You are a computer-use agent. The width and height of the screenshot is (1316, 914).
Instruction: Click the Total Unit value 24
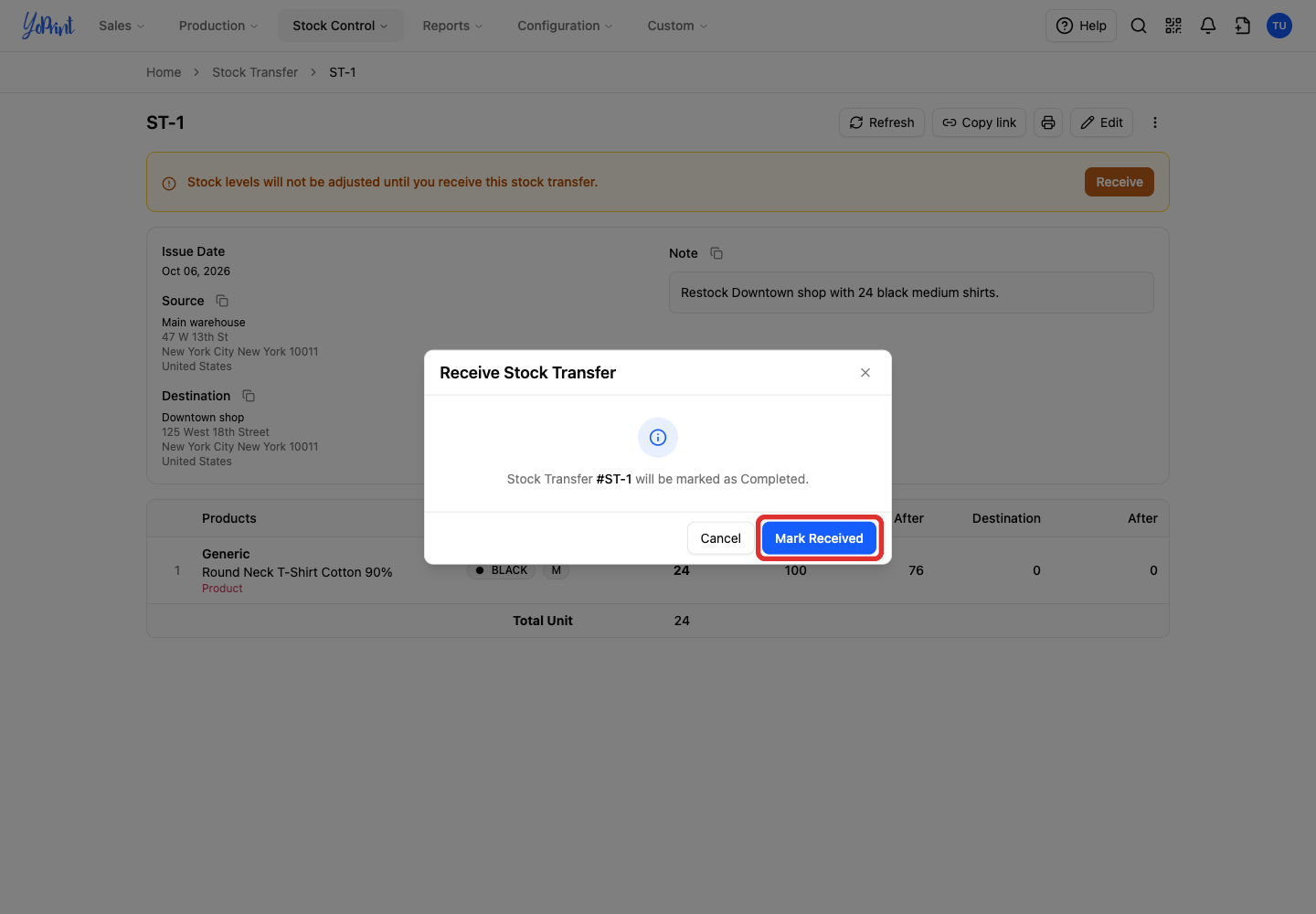pos(682,621)
